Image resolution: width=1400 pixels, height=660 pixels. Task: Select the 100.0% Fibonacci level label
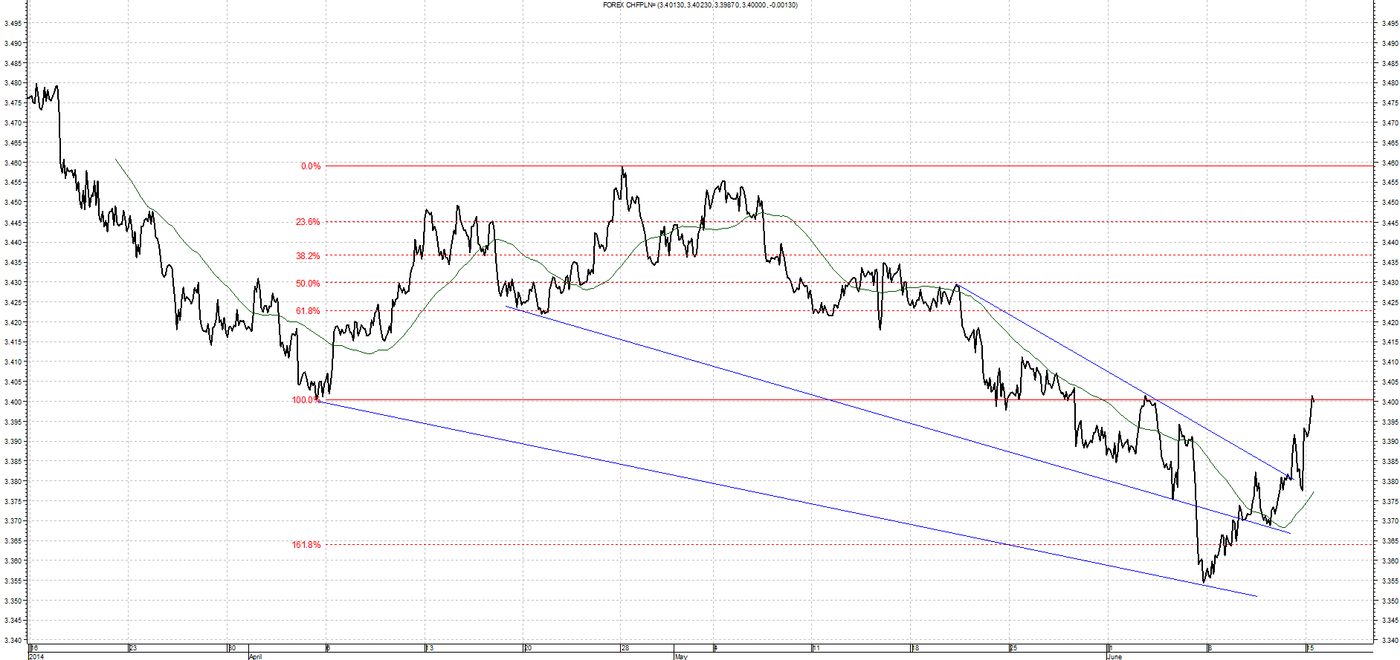306,400
